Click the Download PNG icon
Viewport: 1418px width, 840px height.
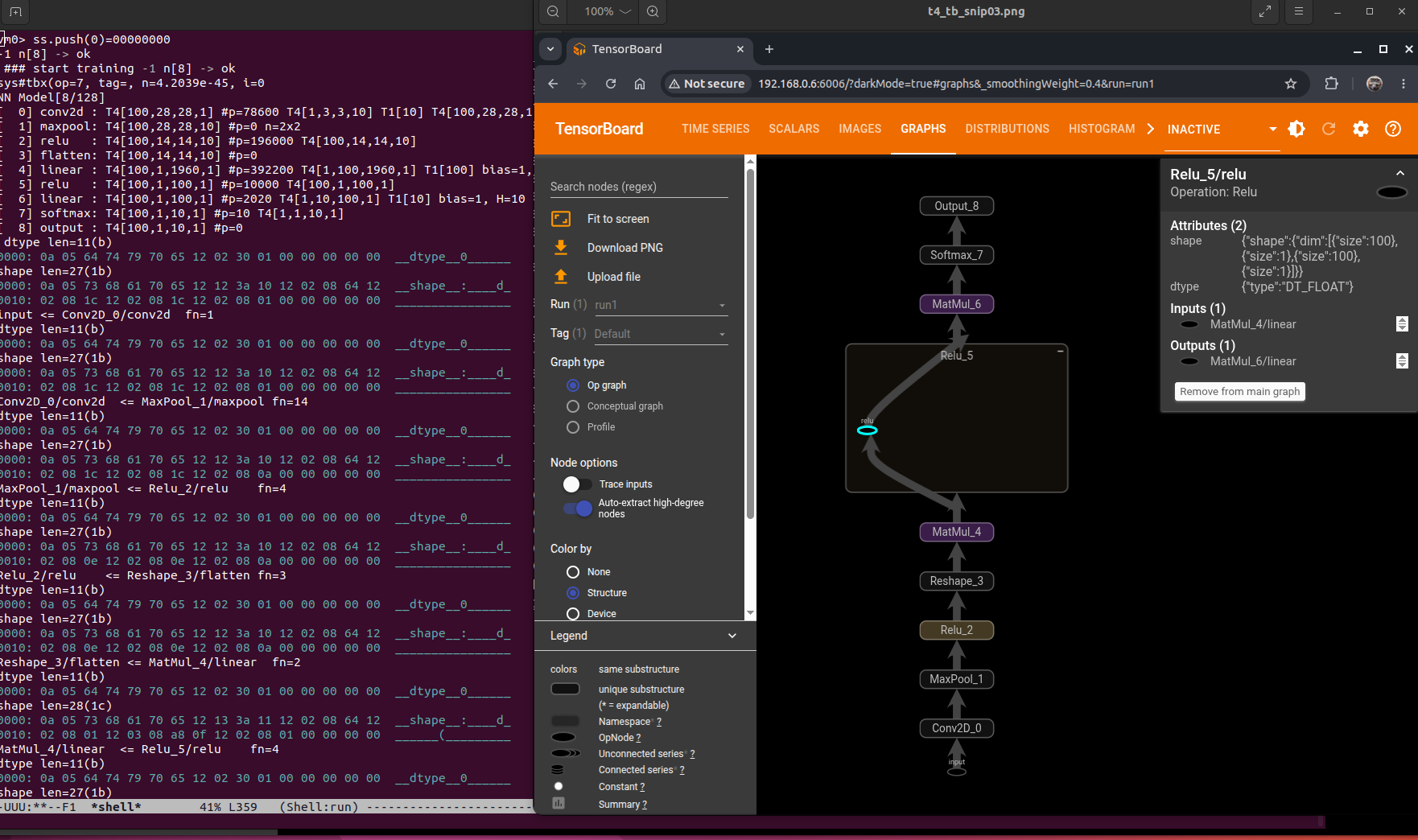[x=561, y=247]
